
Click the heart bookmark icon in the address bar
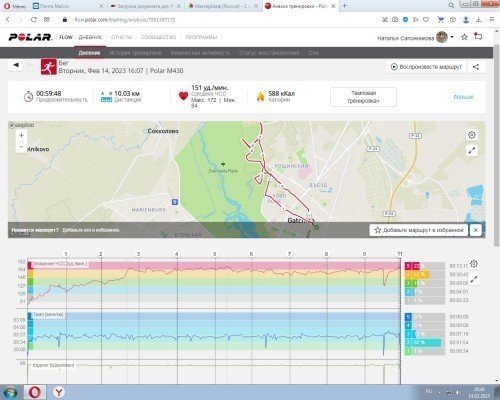coord(426,20)
